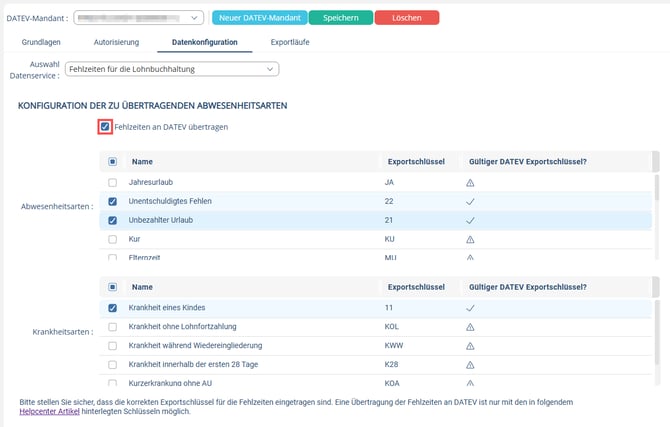Screen dimensions: 670x427
Task: Click export key KOL for Krankheit ohne Lohnfortzahlung
Action: coord(391,326)
